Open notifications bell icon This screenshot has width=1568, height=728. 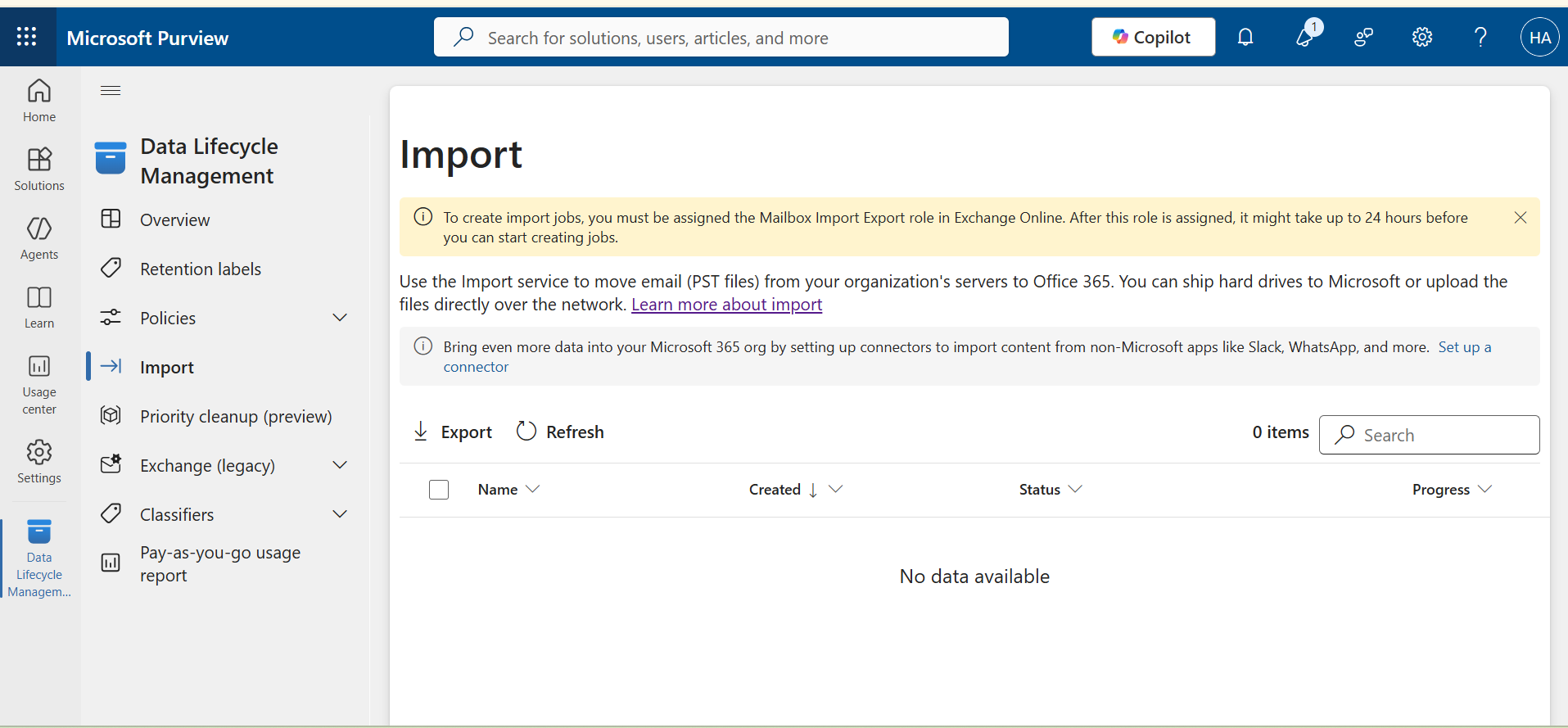click(1245, 37)
